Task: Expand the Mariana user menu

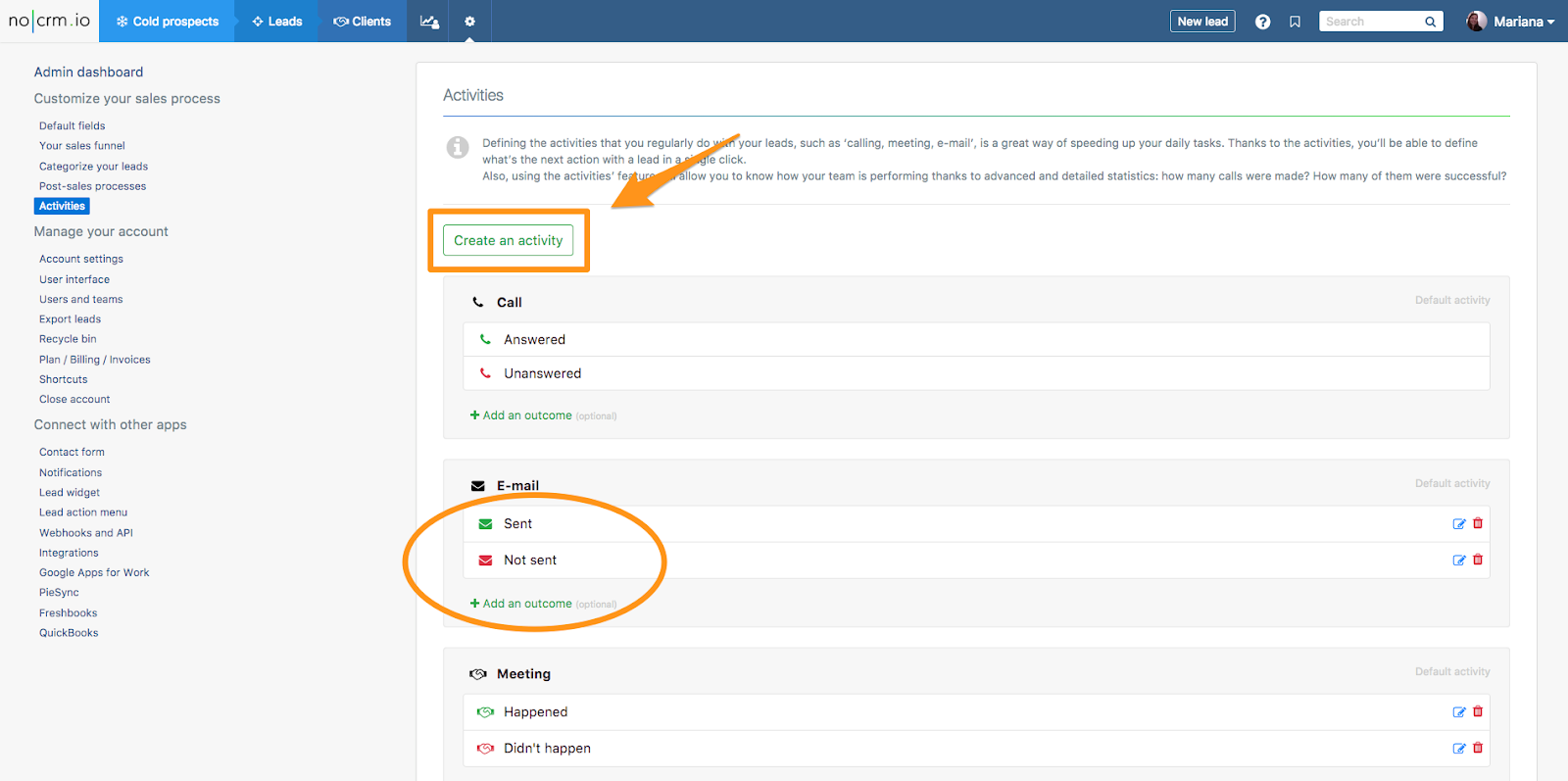Action: click(1510, 22)
